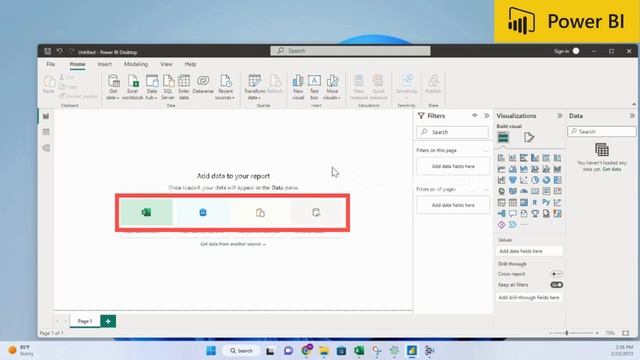Viewport: 640px width, 360px height.
Task: Select the Stacked bar chart visual
Action: (502, 158)
